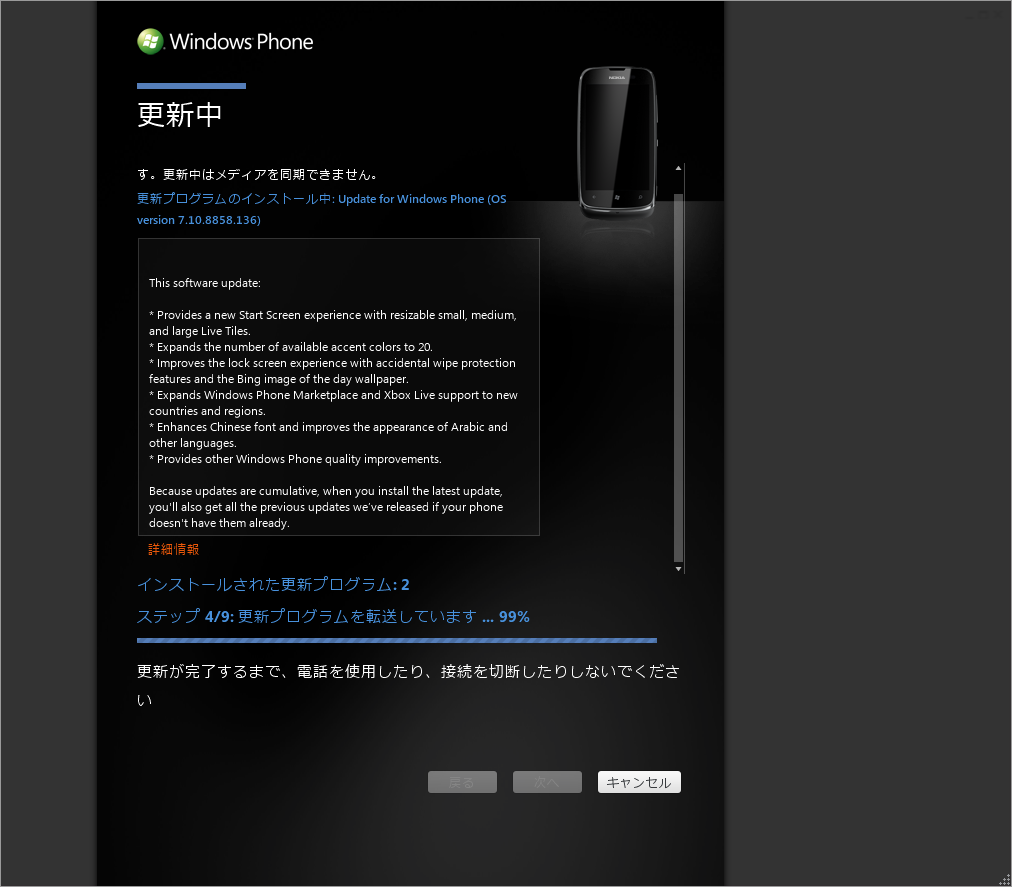
Task: Click the installing update version text
Action: click(x=321, y=209)
